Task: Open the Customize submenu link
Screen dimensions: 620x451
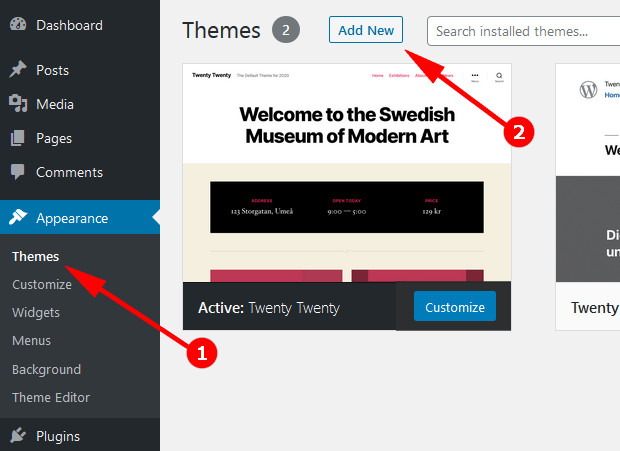Action: [42, 284]
